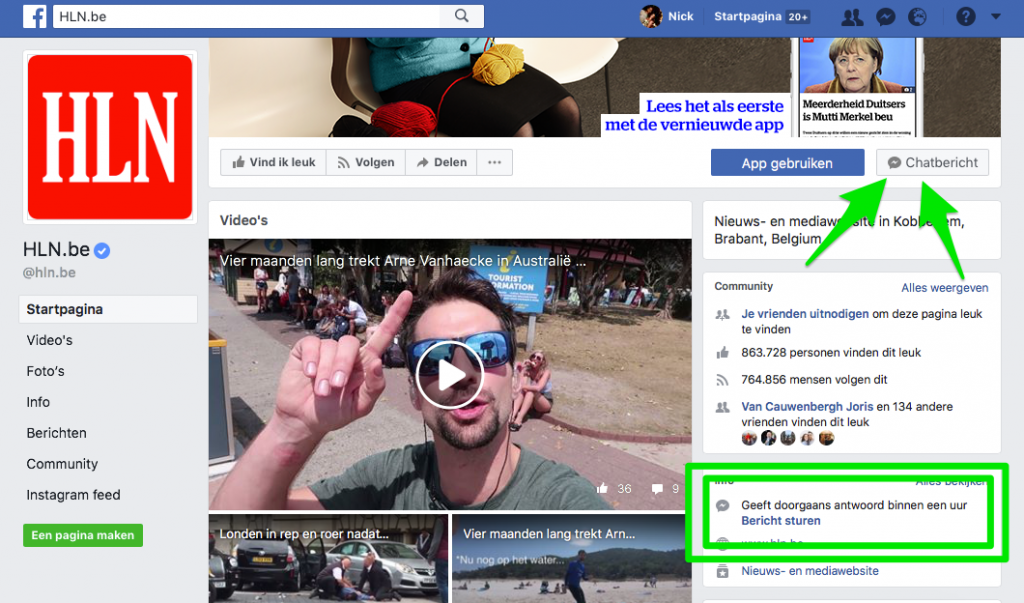Click the friends icon beside Je vrienden uitnodigen
The height and width of the screenshot is (603, 1024).
click(x=722, y=314)
